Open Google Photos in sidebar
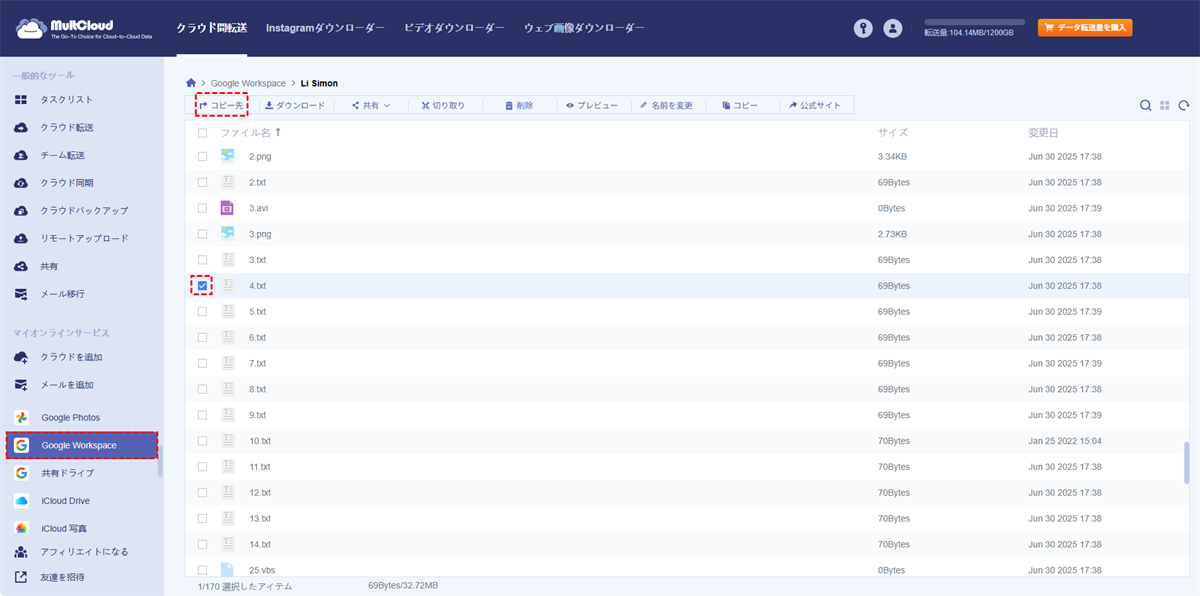The width and height of the screenshot is (1200, 596). click(70, 417)
